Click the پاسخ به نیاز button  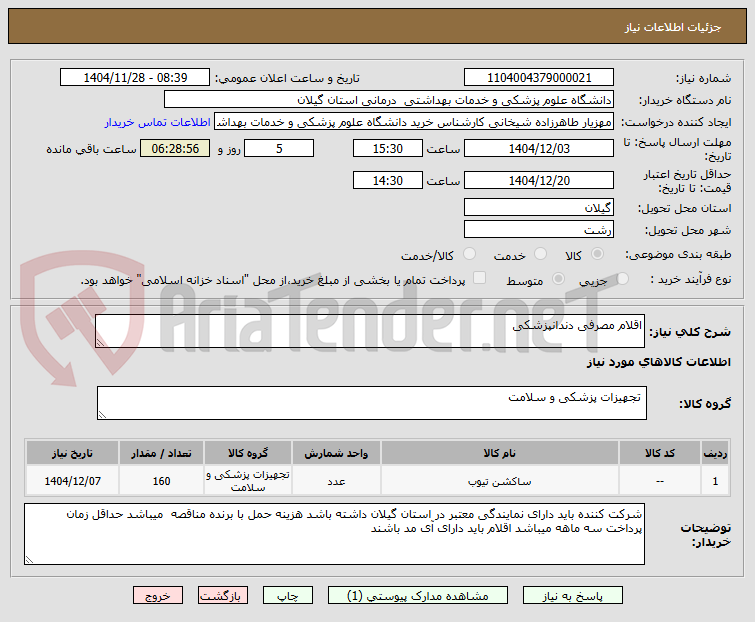(573, 596)
